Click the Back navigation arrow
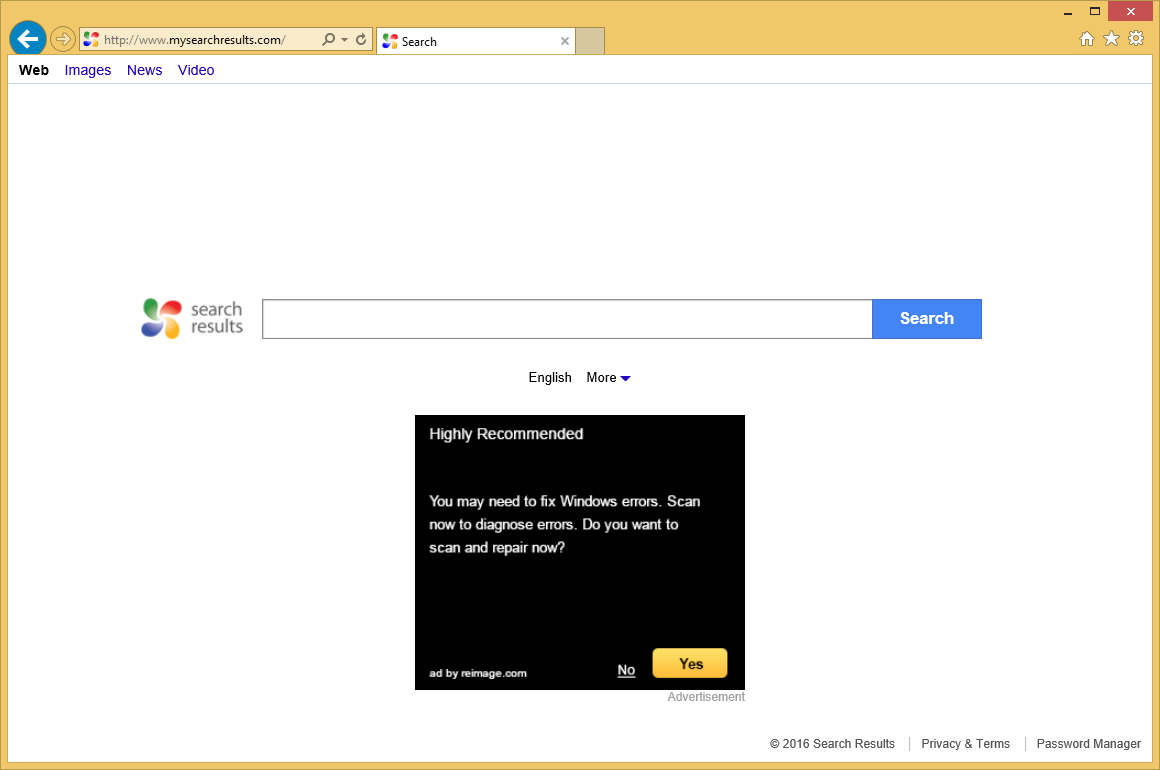The image size is (1160, 770). [27, 38]
